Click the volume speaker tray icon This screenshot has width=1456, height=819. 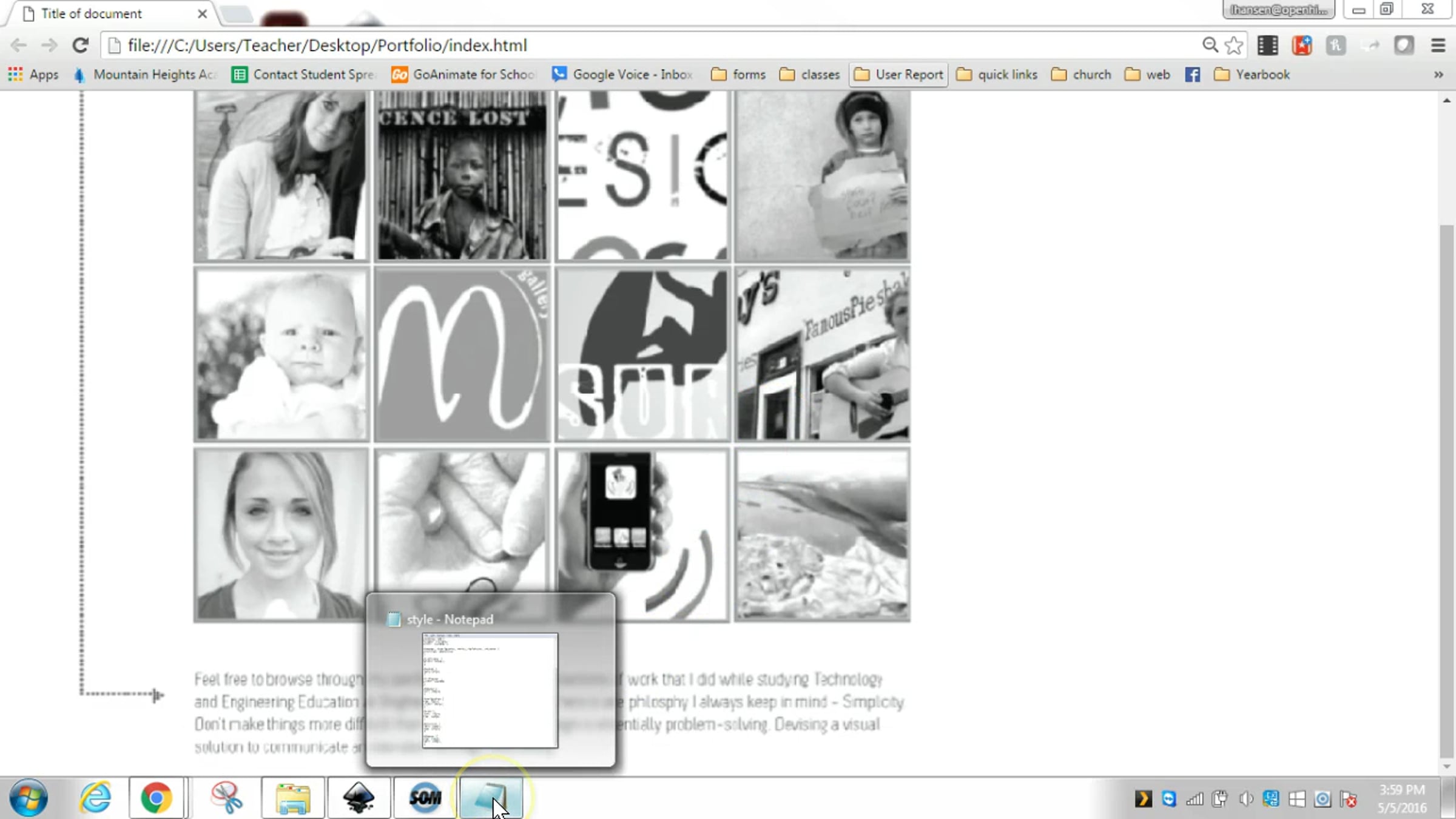click(x=1245, y=799)
